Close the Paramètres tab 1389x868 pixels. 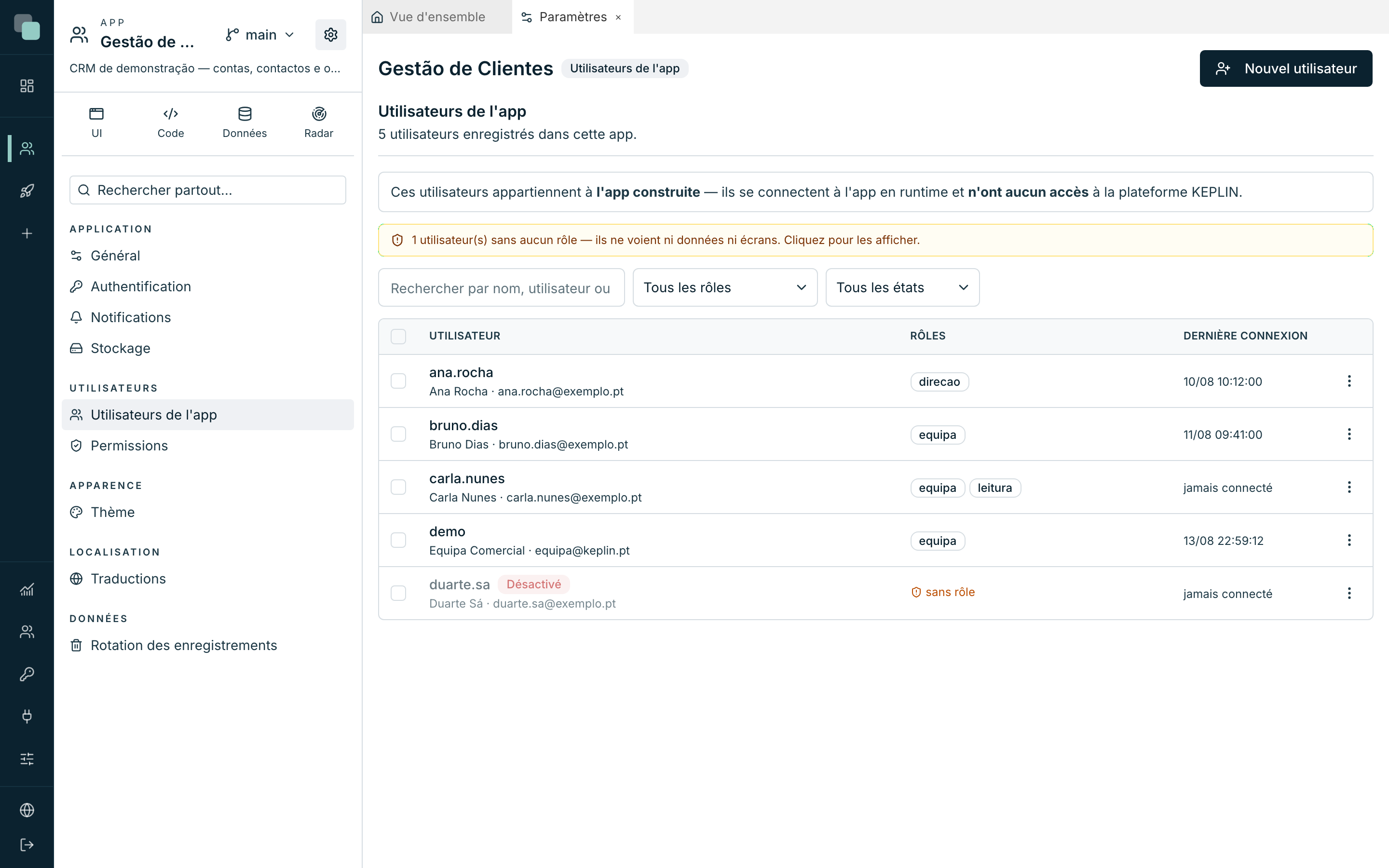618,18
